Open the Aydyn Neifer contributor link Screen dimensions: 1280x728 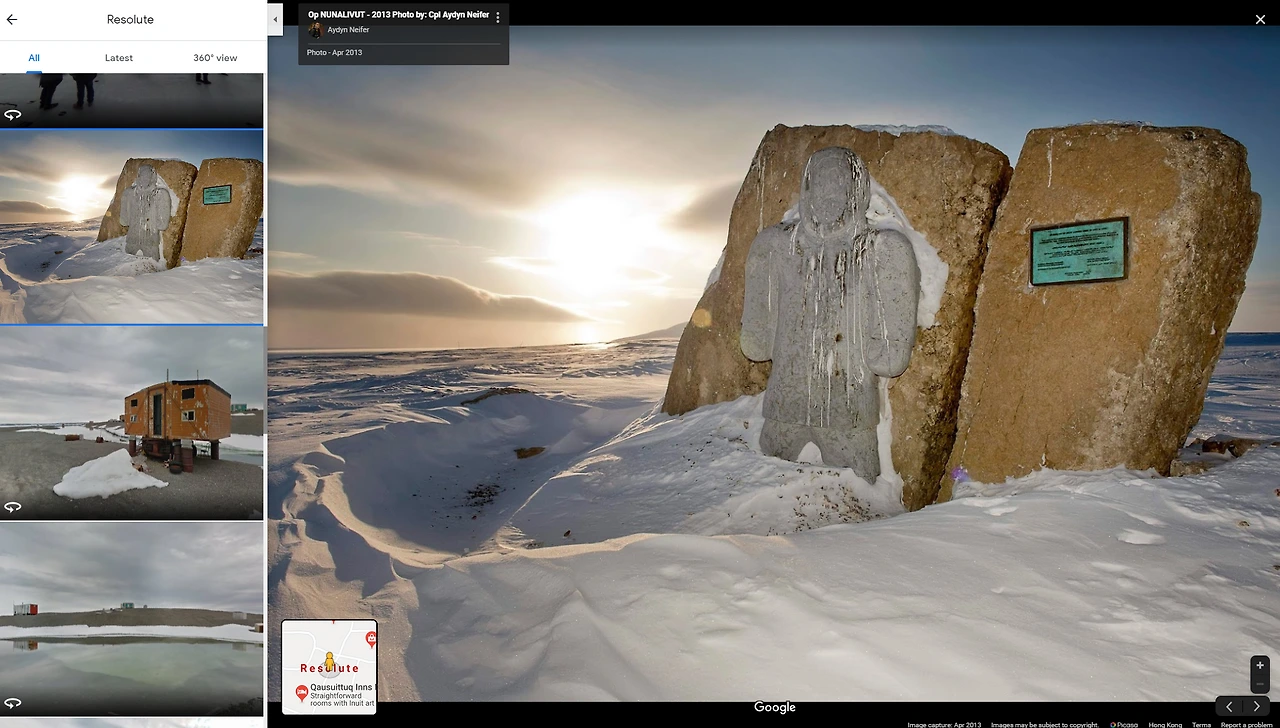[349, 30]
